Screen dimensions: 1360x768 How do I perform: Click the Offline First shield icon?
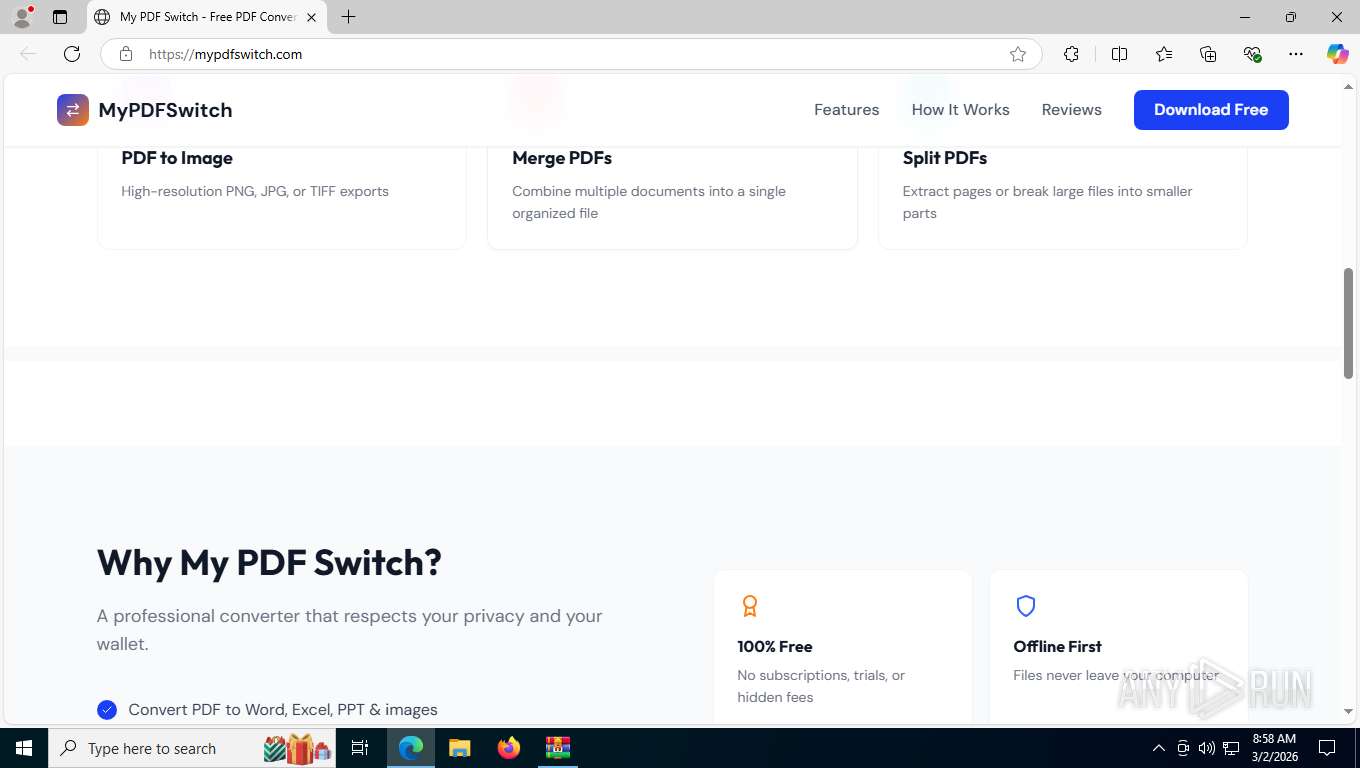tap(1025, 606)
